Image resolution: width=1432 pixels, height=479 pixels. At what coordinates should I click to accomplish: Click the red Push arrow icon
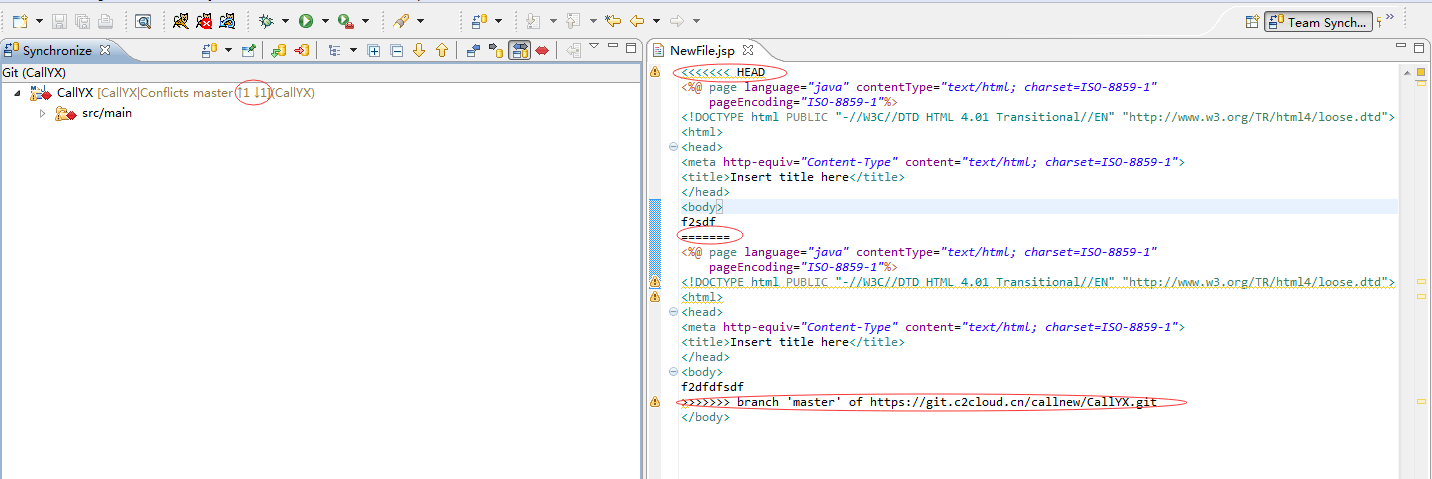click(301, 50)
